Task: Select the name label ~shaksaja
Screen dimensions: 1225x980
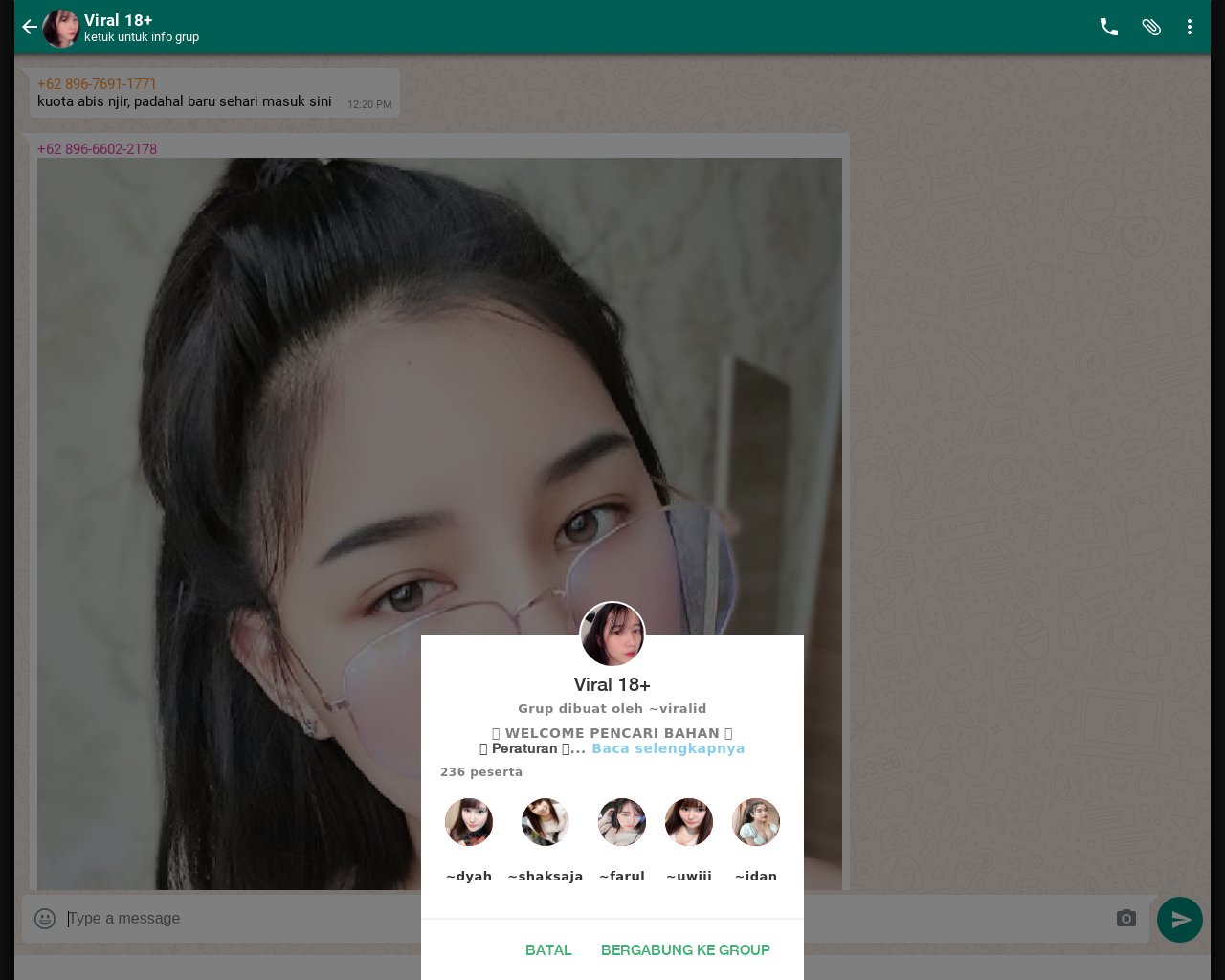Action: click(546, 877)
